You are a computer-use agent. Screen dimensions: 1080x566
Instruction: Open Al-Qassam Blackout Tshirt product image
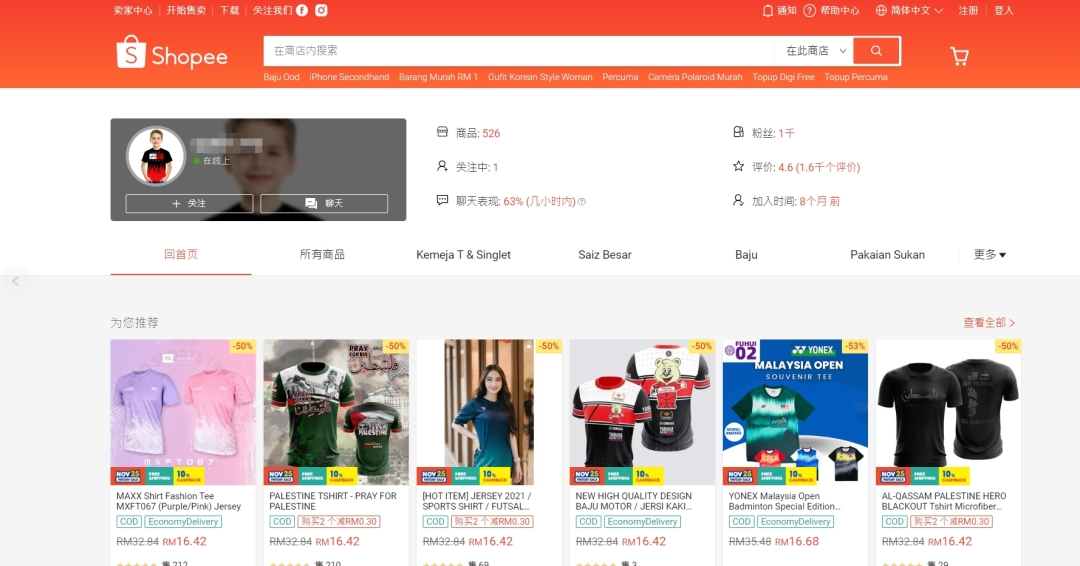948,412
